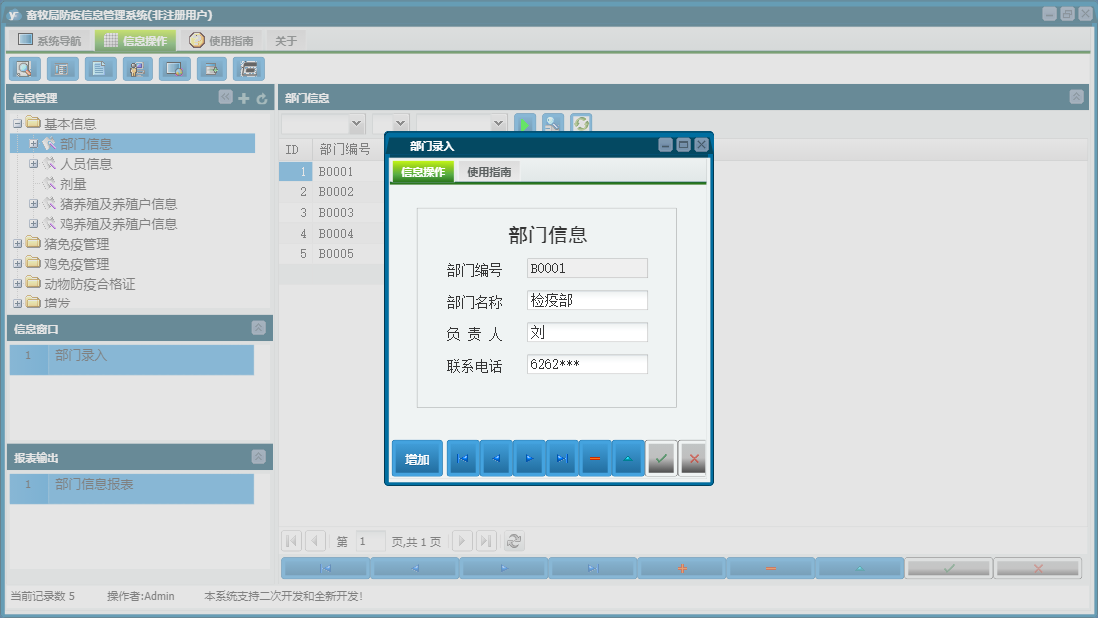
Task: Run the query with the green play icon
Action: pyautogui.click(x=525, y=123)
